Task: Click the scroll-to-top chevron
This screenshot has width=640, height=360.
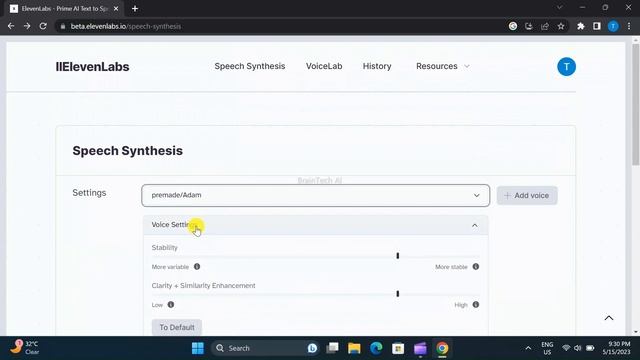Action: [x=609, y=318]
